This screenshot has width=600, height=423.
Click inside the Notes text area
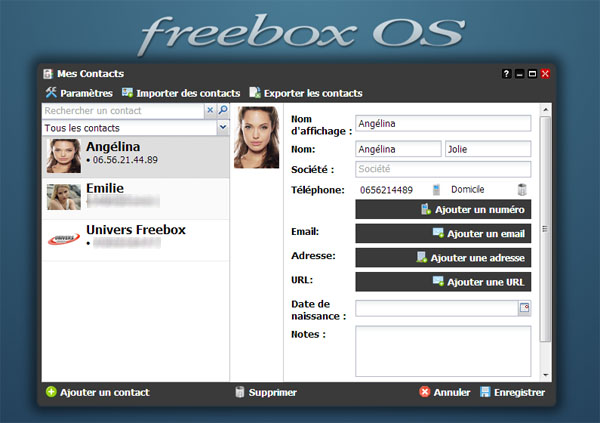(x=443, y=350)
